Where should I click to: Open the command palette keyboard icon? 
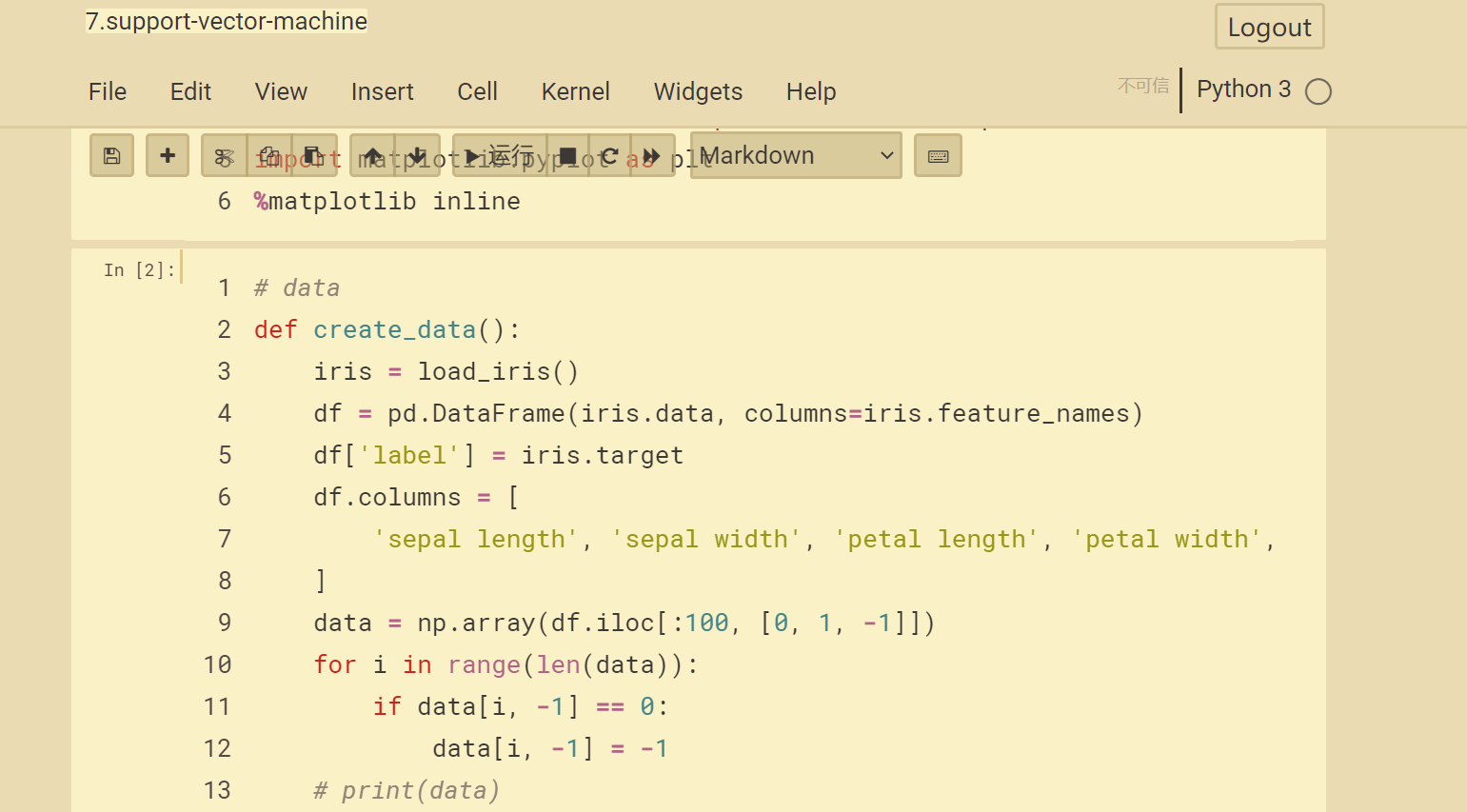point(938,155)
